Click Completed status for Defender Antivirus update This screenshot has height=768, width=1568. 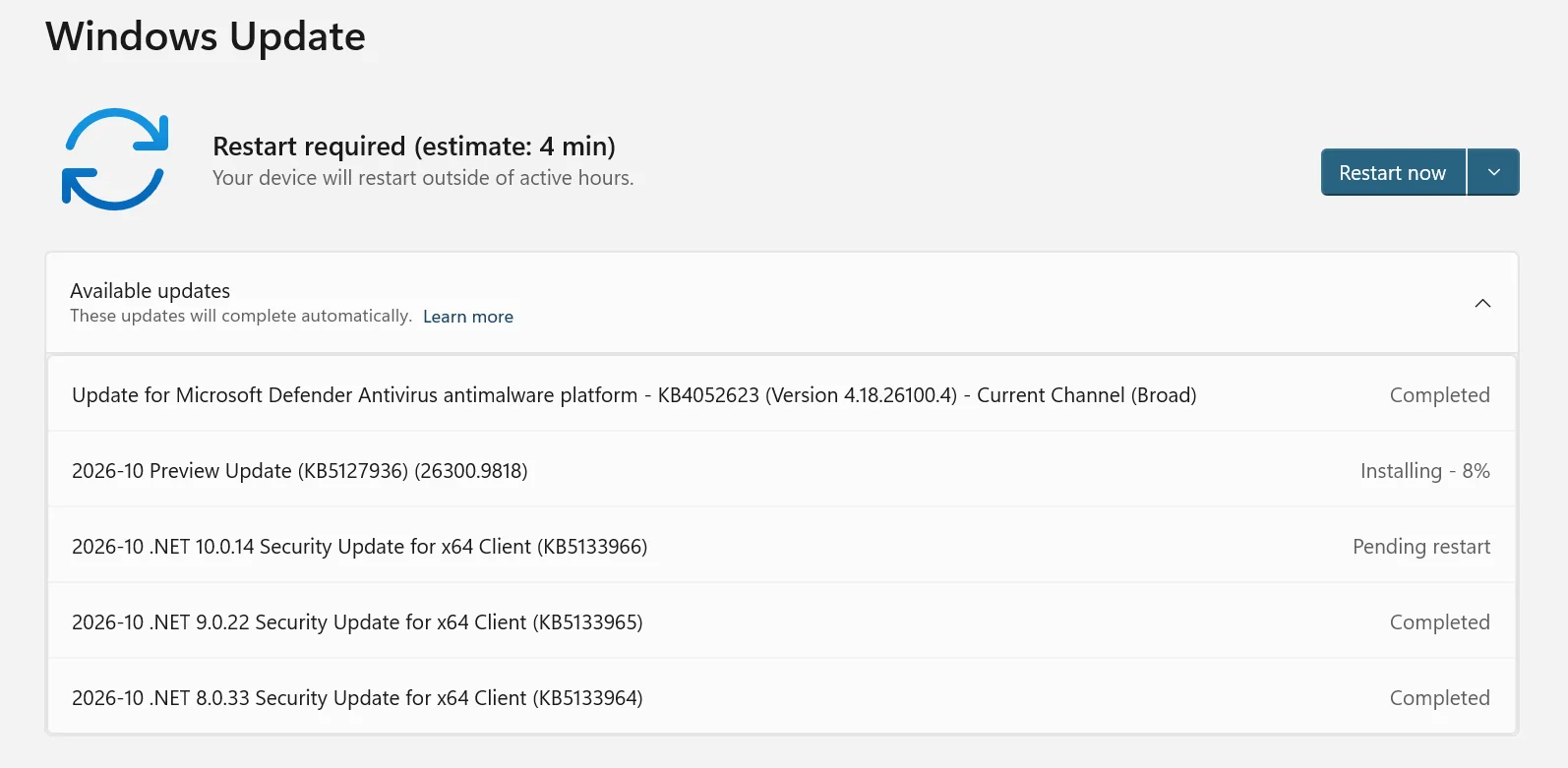[x=1439, y=395]
